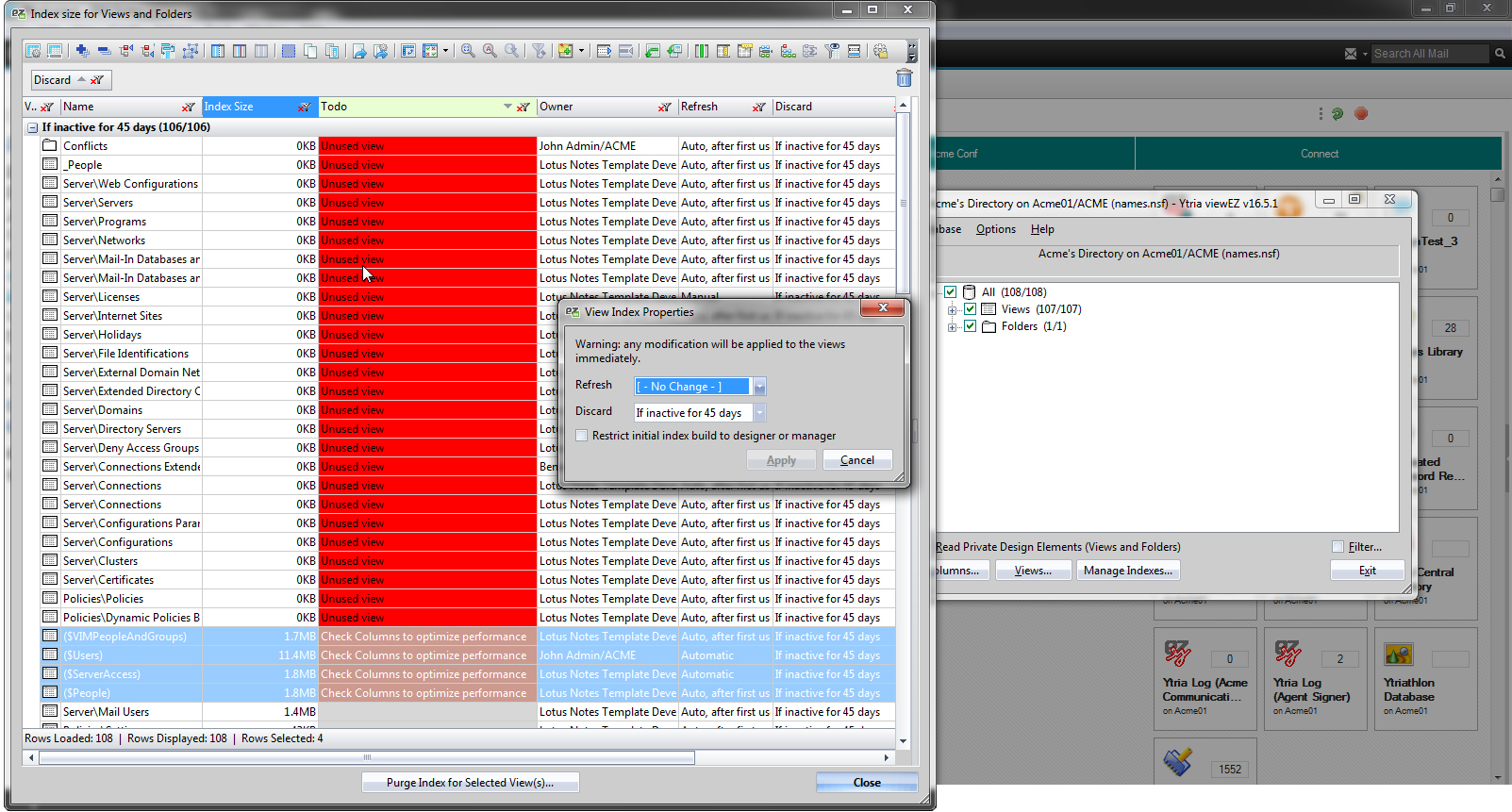The image size is (1512, 812).
Task: Toggle the Views (107/107) checkbox
Action: pyautogui.click(x=970, y=309)
